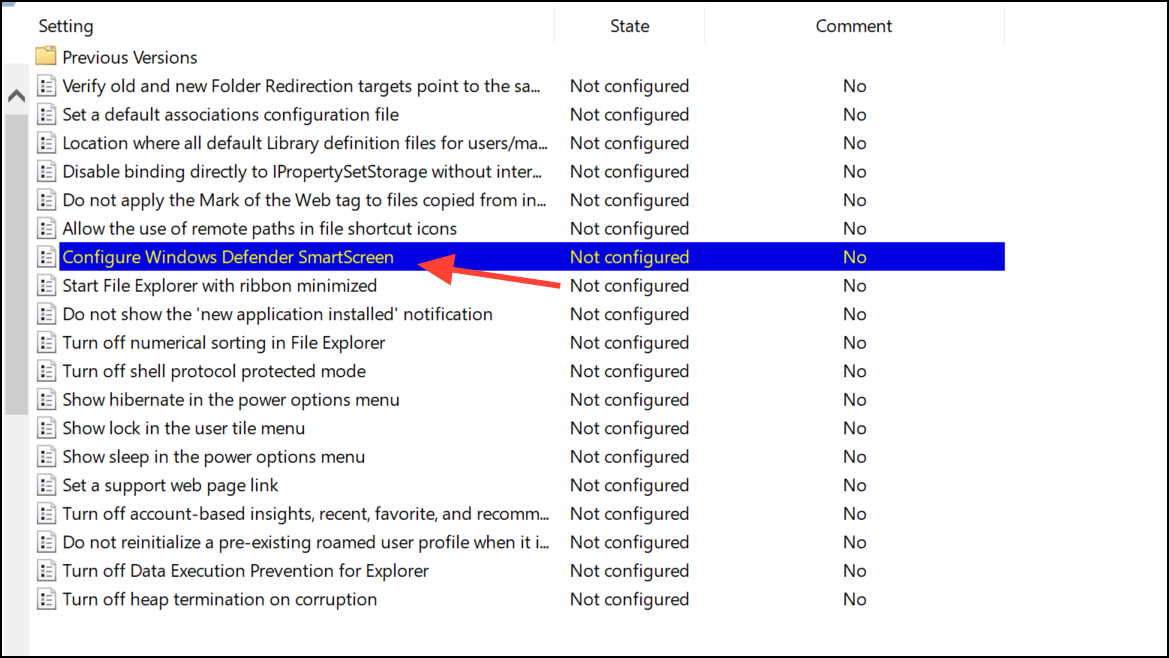The image size is (1169, 658).
Task: Click the Comment column header
Action: point(854,26)
